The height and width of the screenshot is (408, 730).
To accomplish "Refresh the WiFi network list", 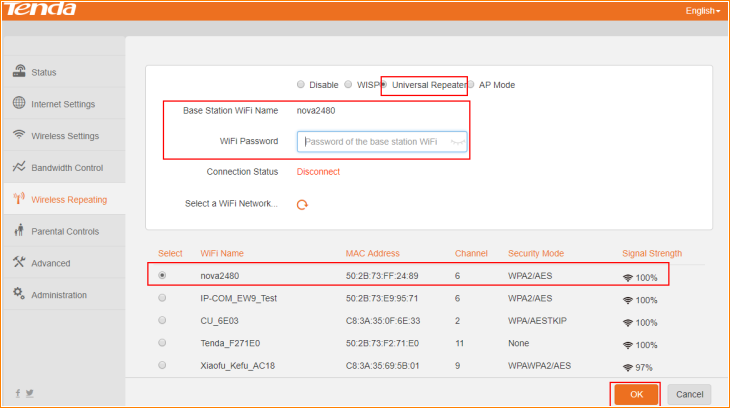I will [x=302, y=205].
